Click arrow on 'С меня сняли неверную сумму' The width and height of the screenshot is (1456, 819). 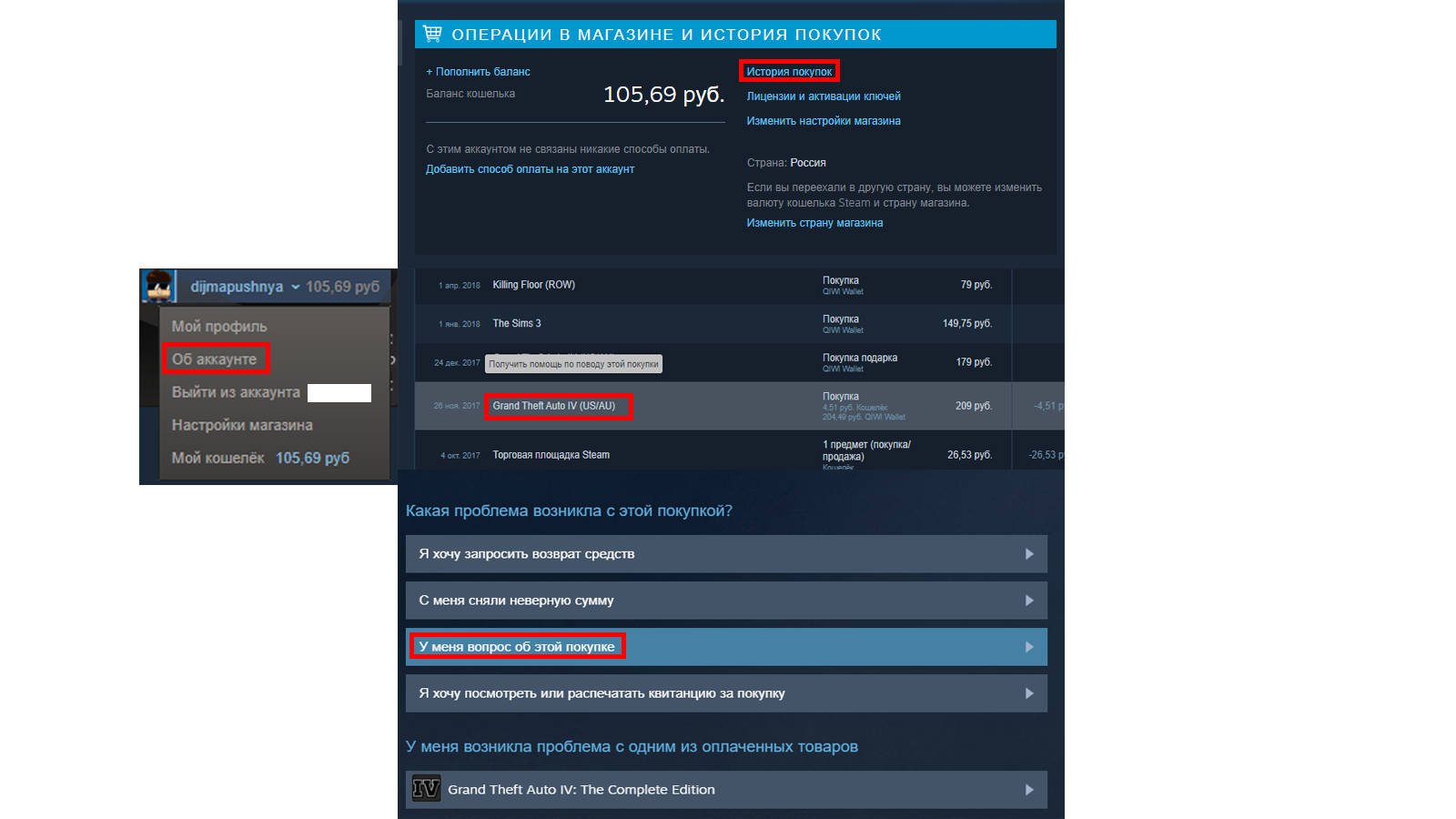pyautogui.click(x=1029, y=600)
